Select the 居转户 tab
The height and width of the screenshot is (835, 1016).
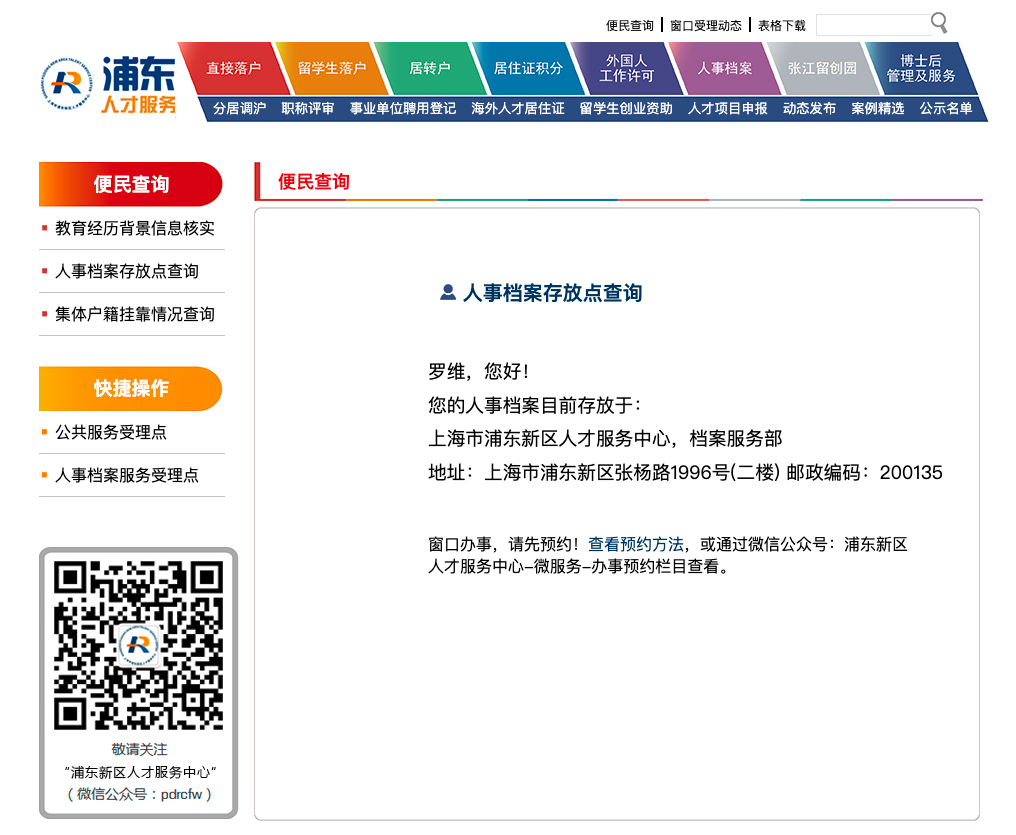429,68
